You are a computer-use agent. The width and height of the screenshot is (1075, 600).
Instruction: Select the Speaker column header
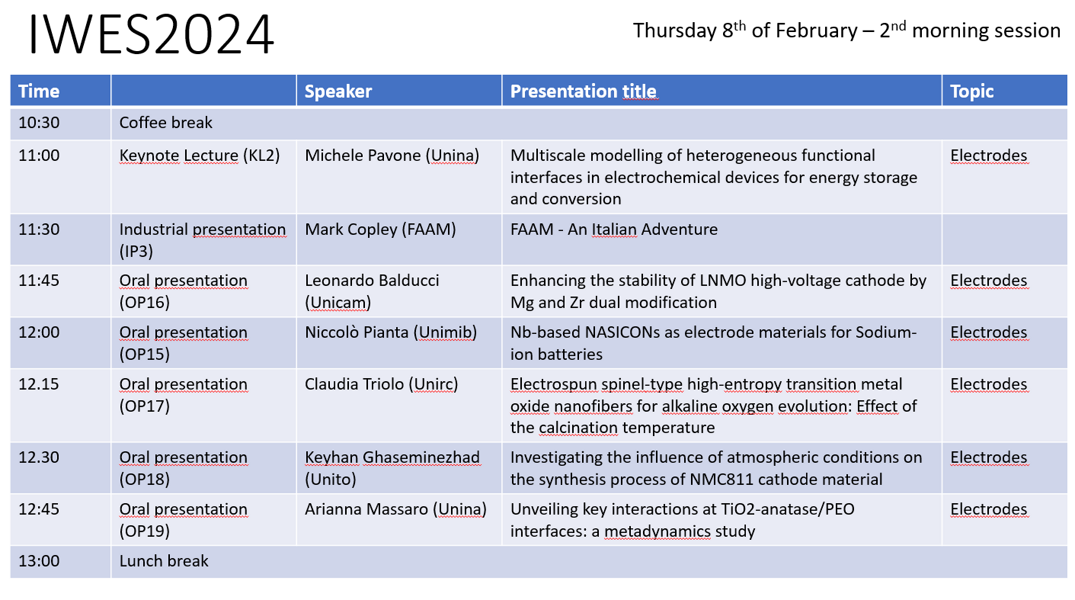(x=338, y=91)
